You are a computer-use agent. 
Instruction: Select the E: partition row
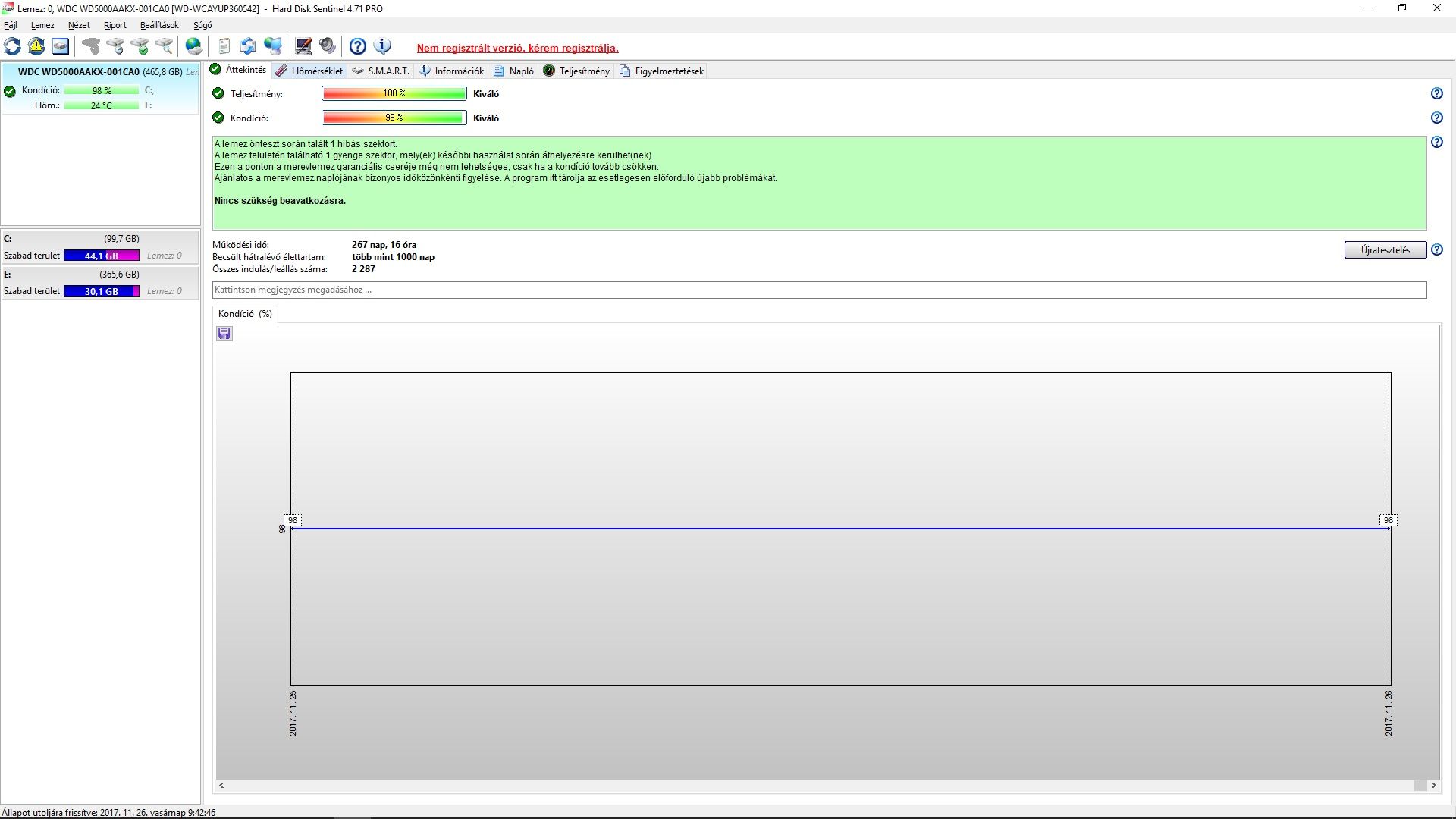click(x=100, y=283)
